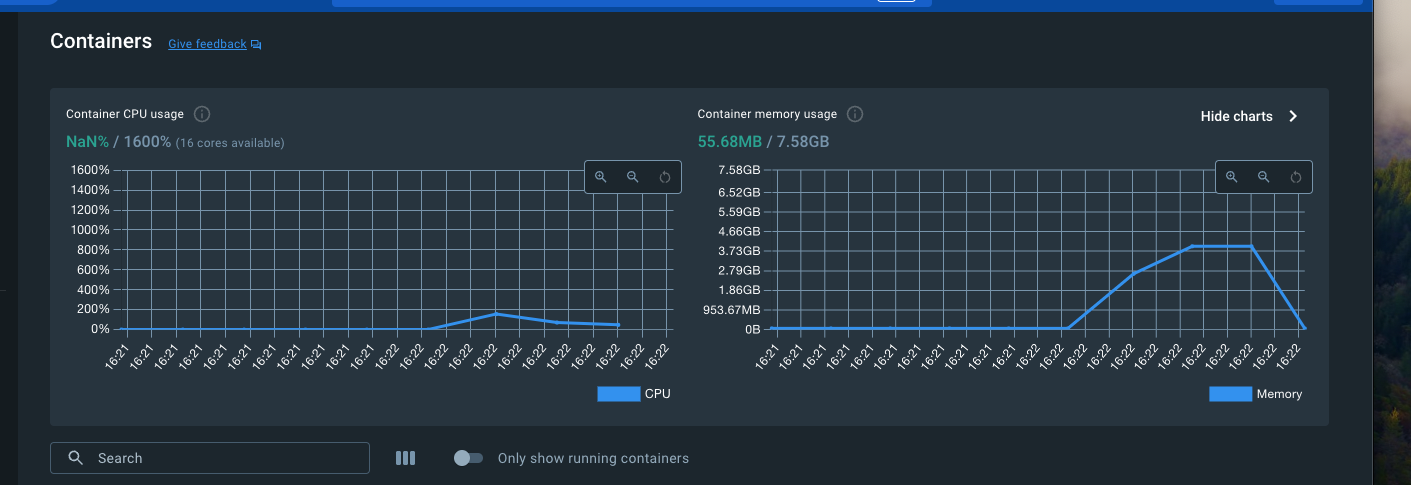Click the feedback speech-bubble icon
Screen dimensions: 1411x485
256,45
